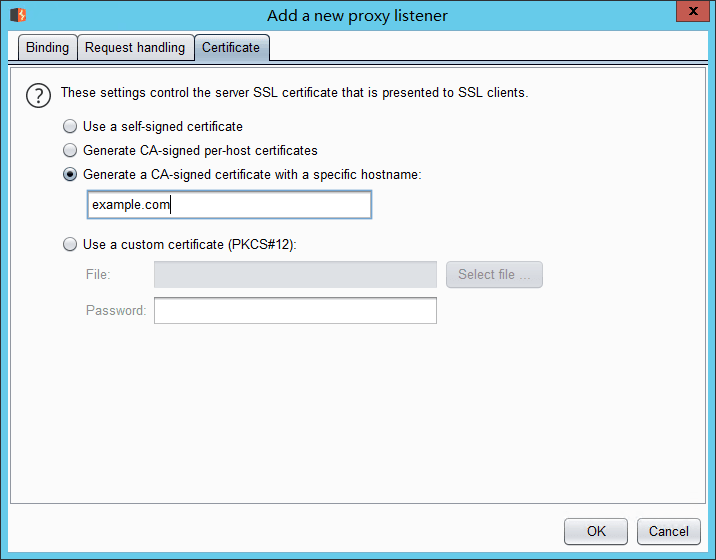Click the File: label
The width and height of the screenshot is (716, 560).
(98, 275)
